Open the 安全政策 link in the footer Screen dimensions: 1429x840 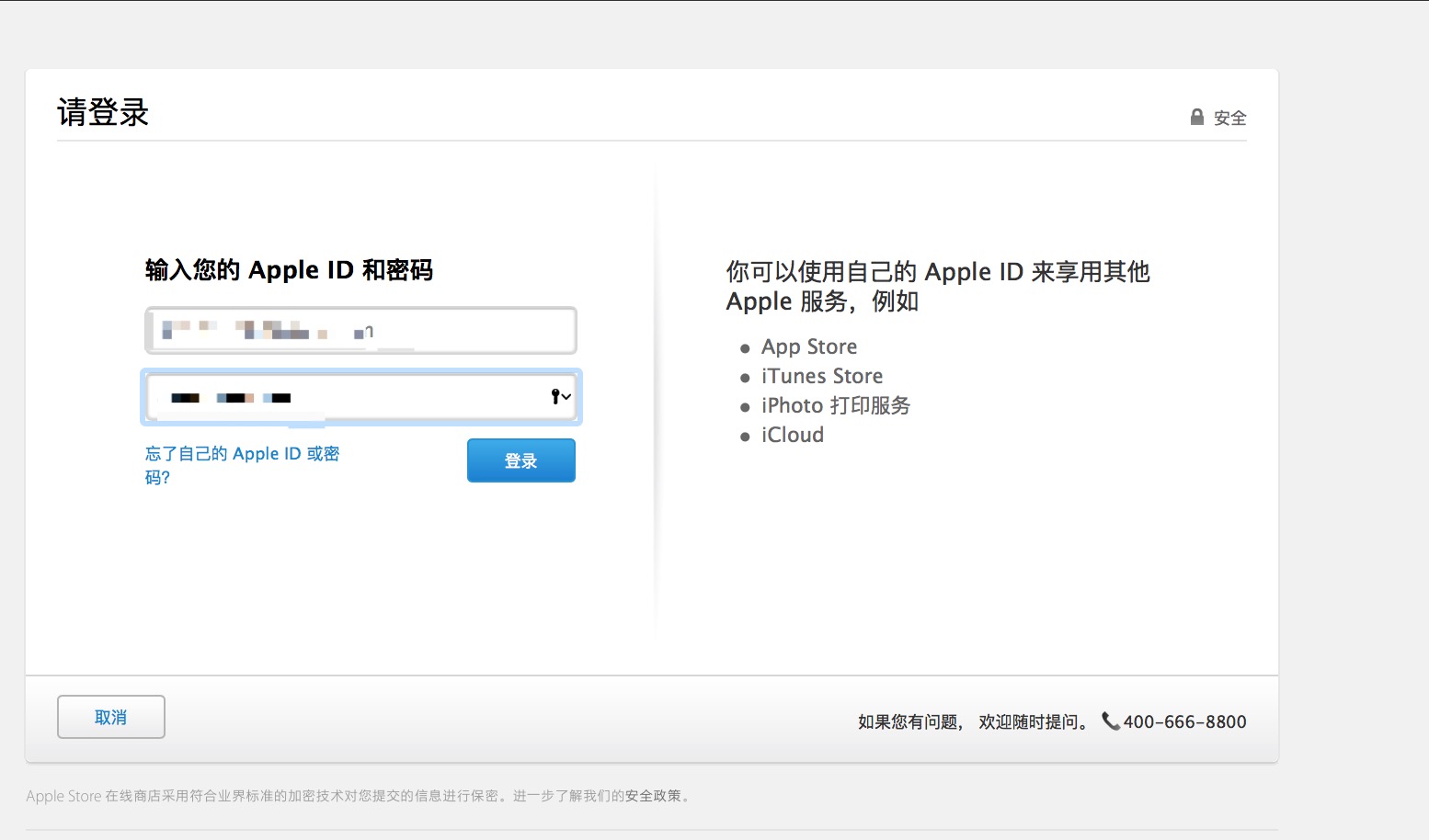pos(653,796)
